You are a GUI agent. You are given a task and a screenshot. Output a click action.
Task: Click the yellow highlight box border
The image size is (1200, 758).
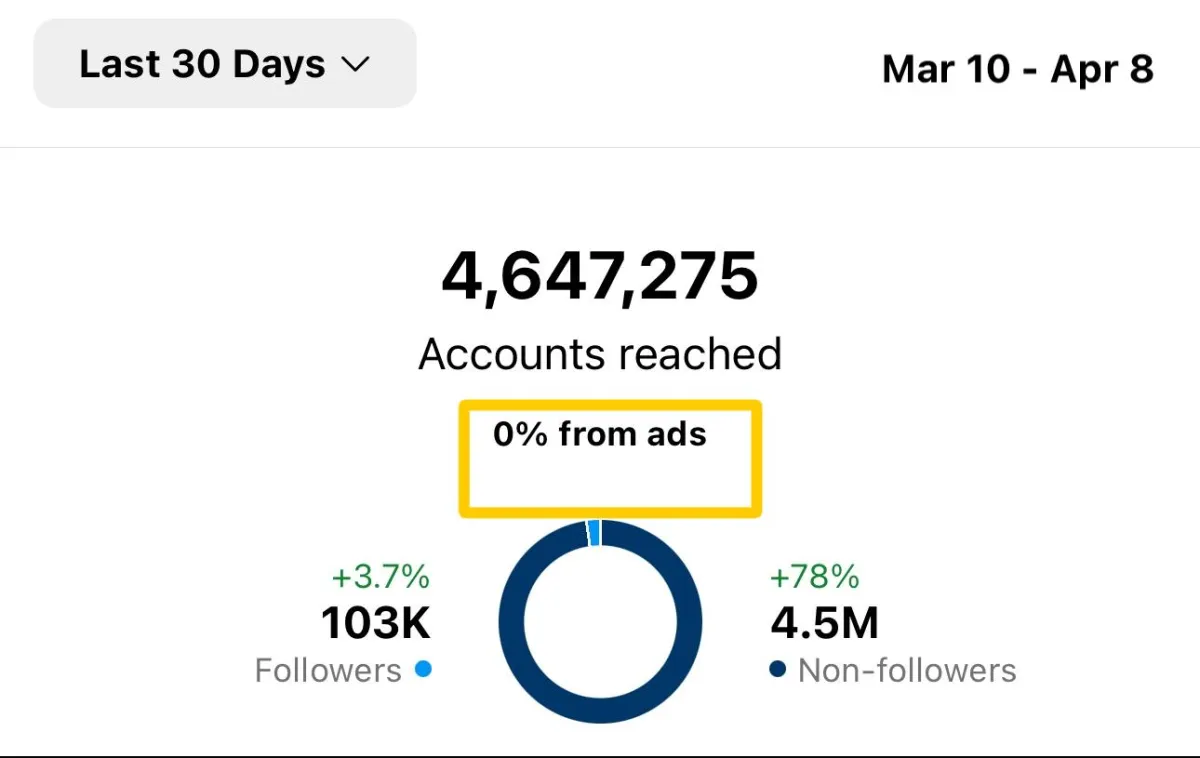click(610, 405)
